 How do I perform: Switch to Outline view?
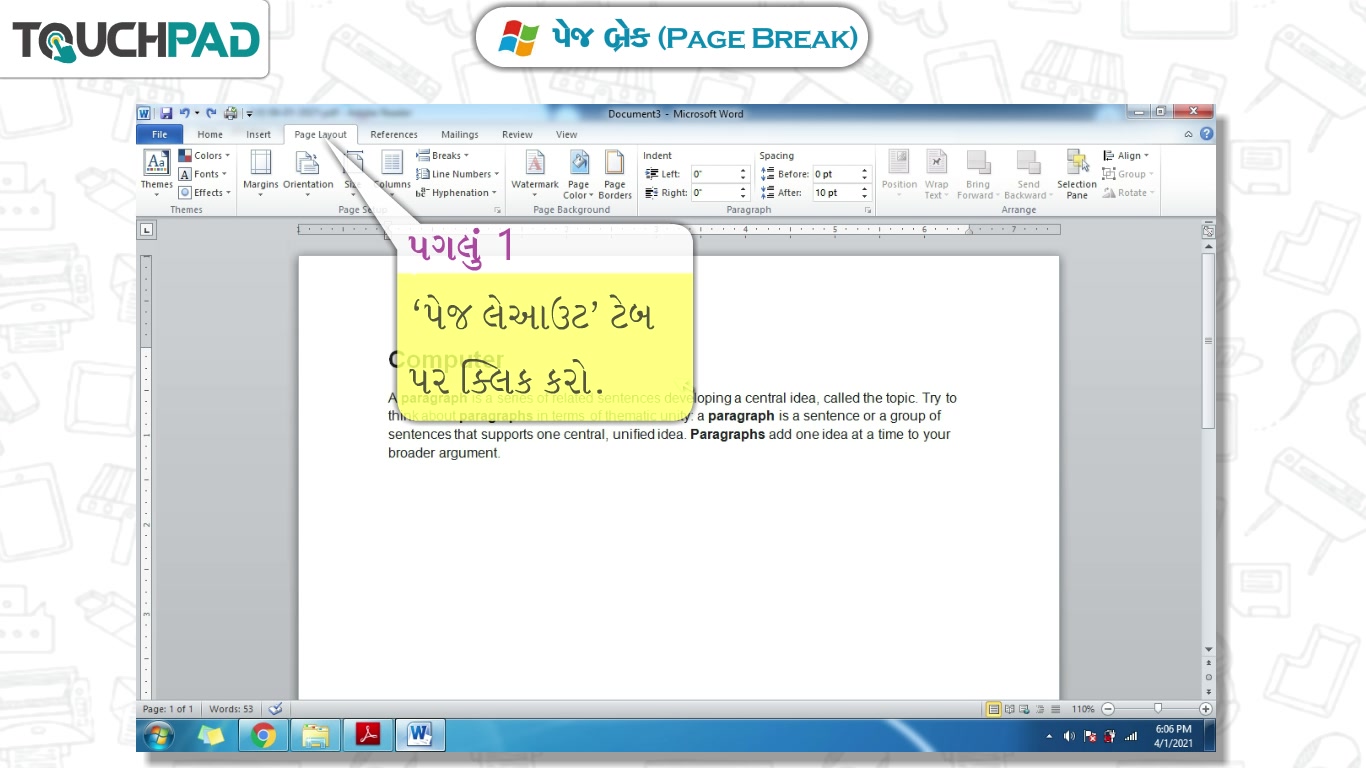(1040, 709)
